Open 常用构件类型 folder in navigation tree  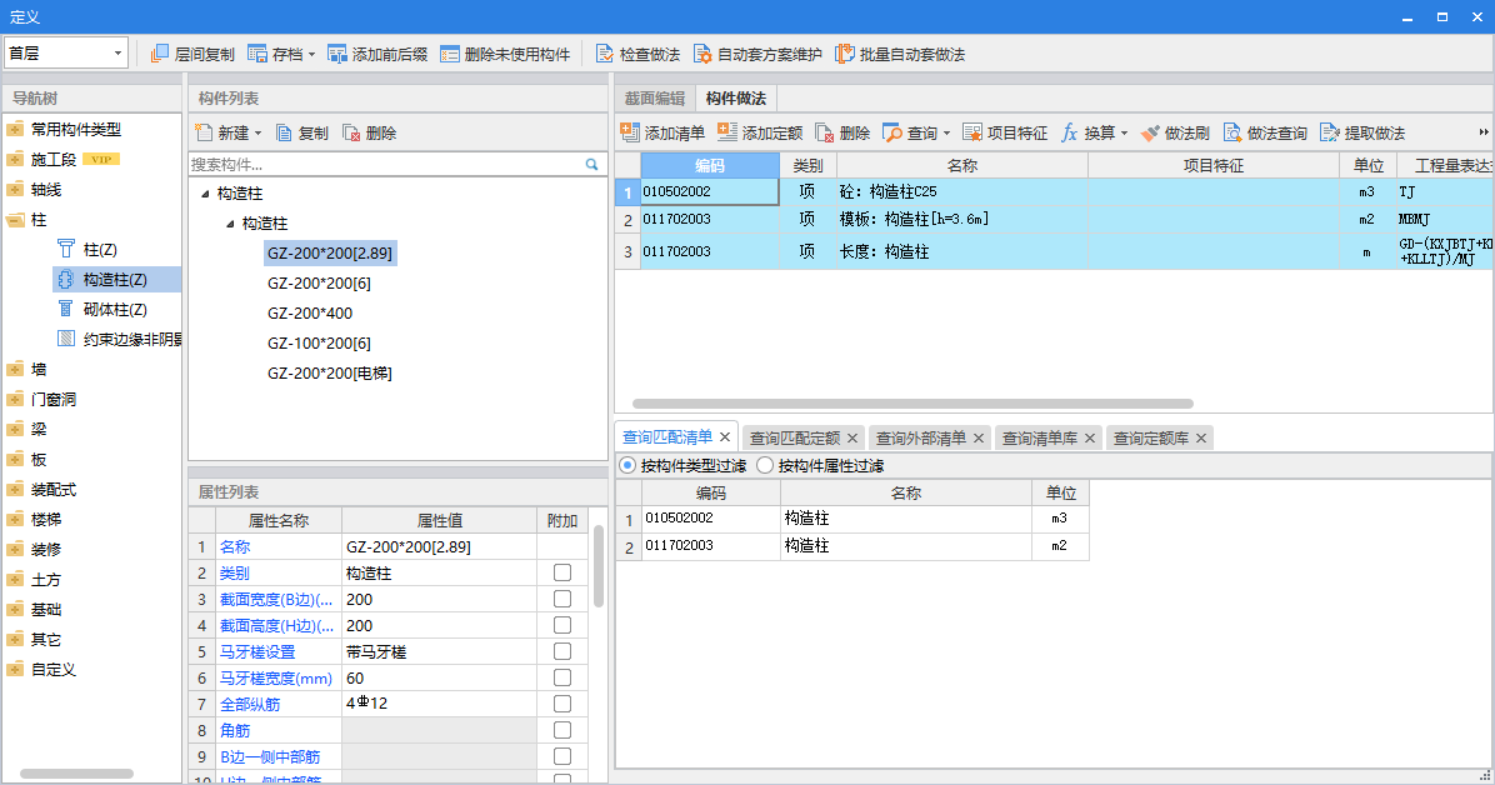click(x=15, y=129)
